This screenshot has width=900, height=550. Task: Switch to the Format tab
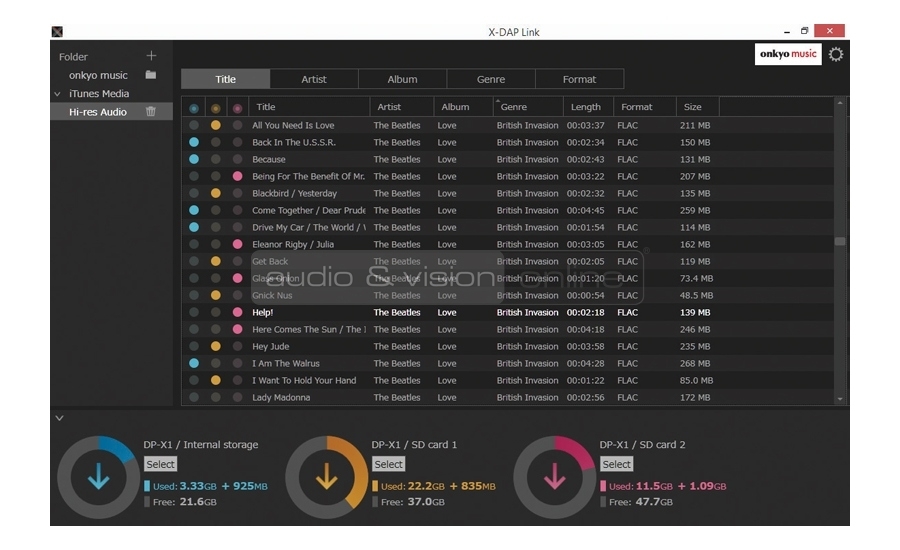pos(579,79)
